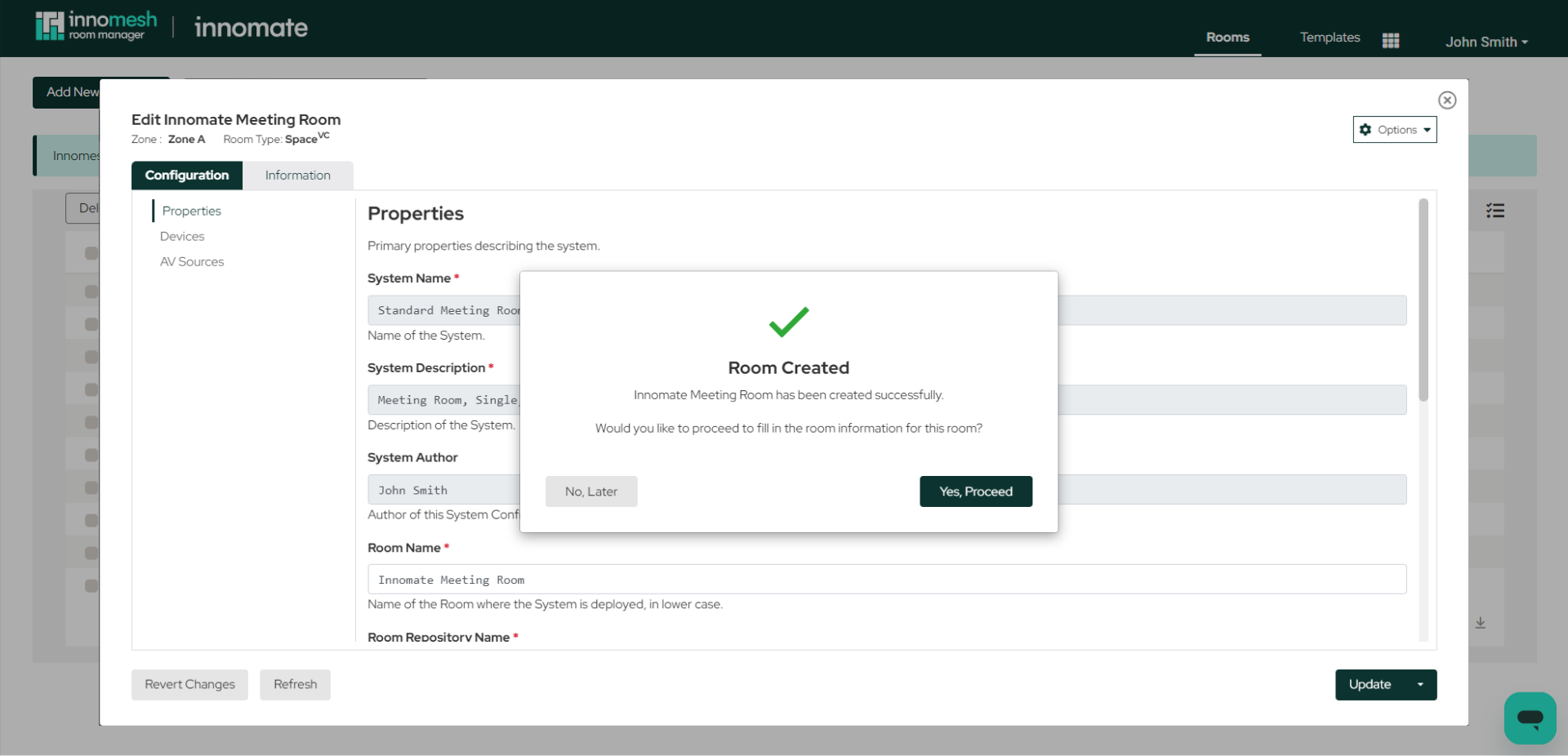Click the checklist column-selector icon
Image resolution: width=1568 pixels, height=756 pixels.
[1495, 210]
